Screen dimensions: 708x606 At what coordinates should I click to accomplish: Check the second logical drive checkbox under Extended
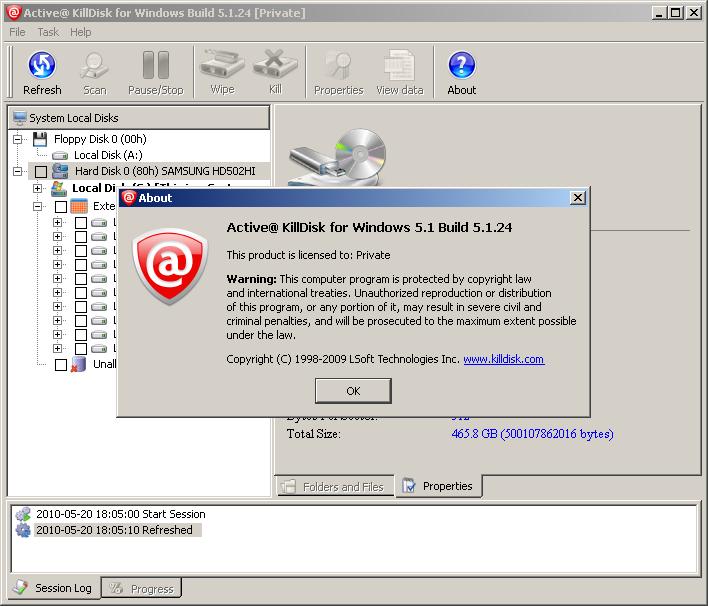tap(81, 237)
